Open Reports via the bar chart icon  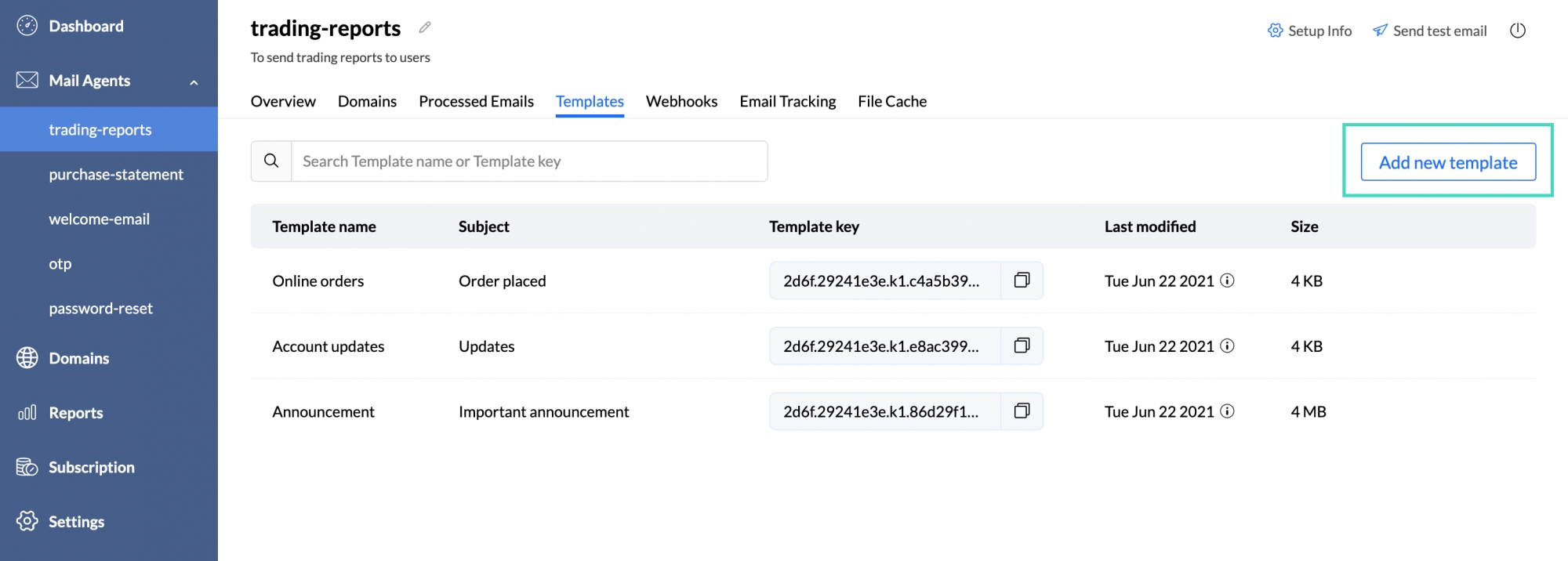point(26,413)
